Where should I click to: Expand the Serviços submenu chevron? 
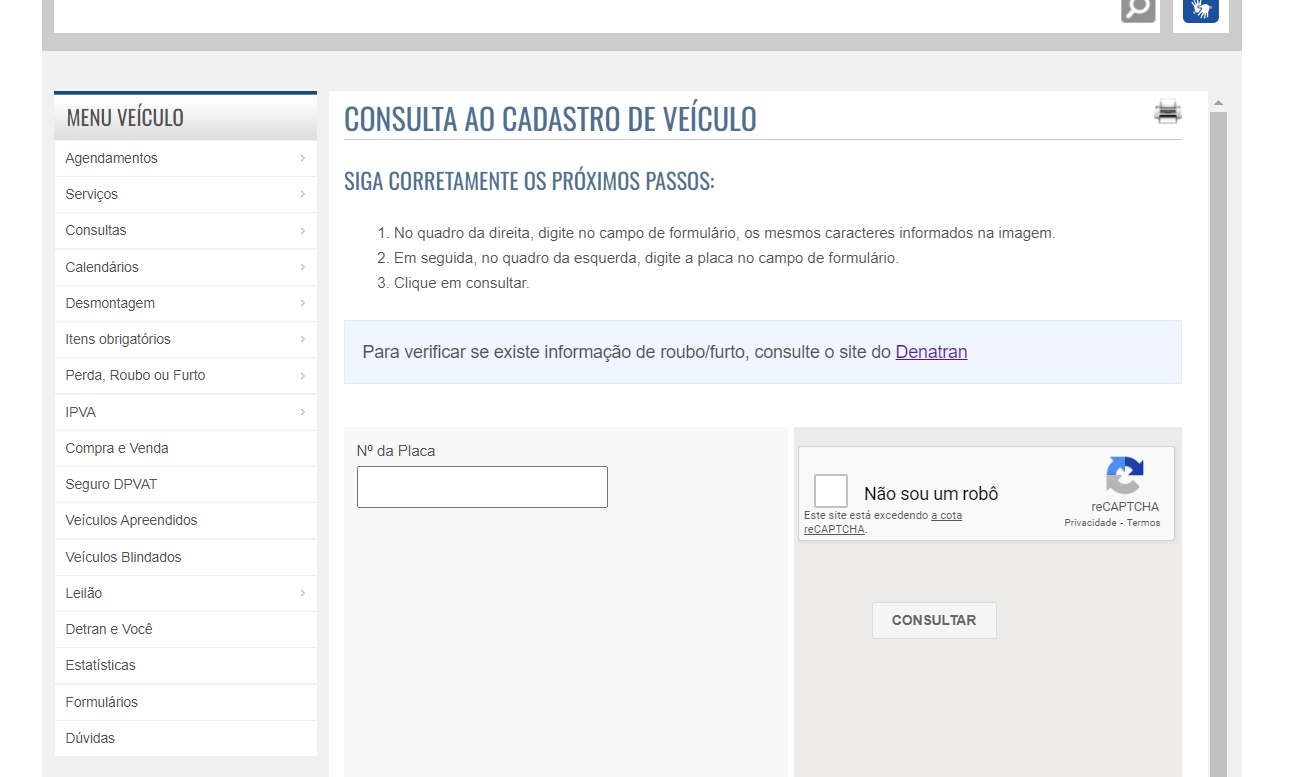302,194
